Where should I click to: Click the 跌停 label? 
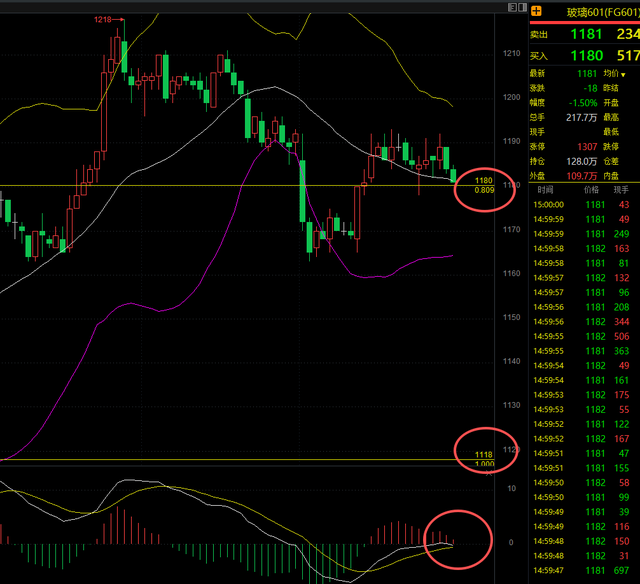[611, 147]
